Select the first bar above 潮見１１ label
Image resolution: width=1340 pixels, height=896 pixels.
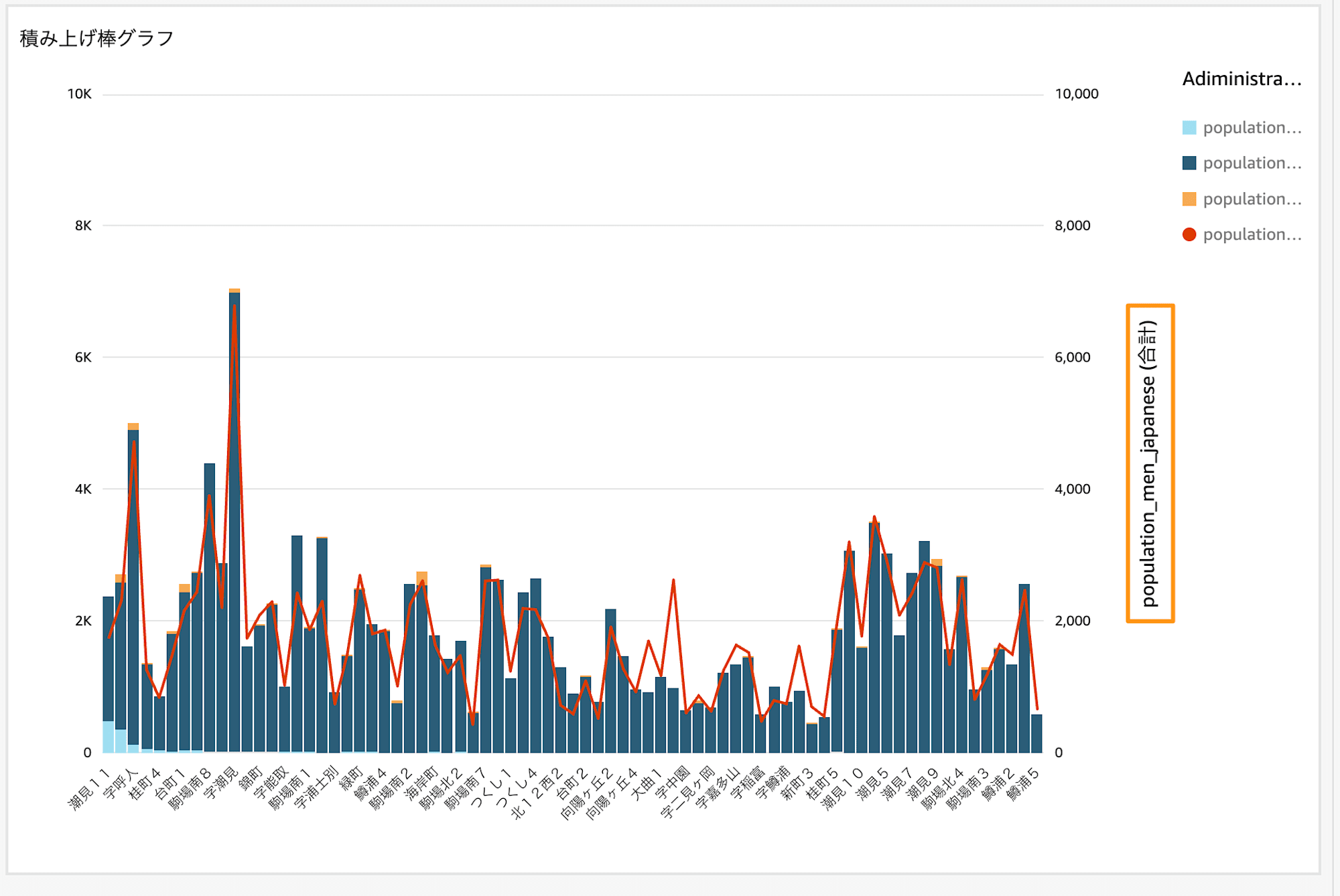[109, 674]
